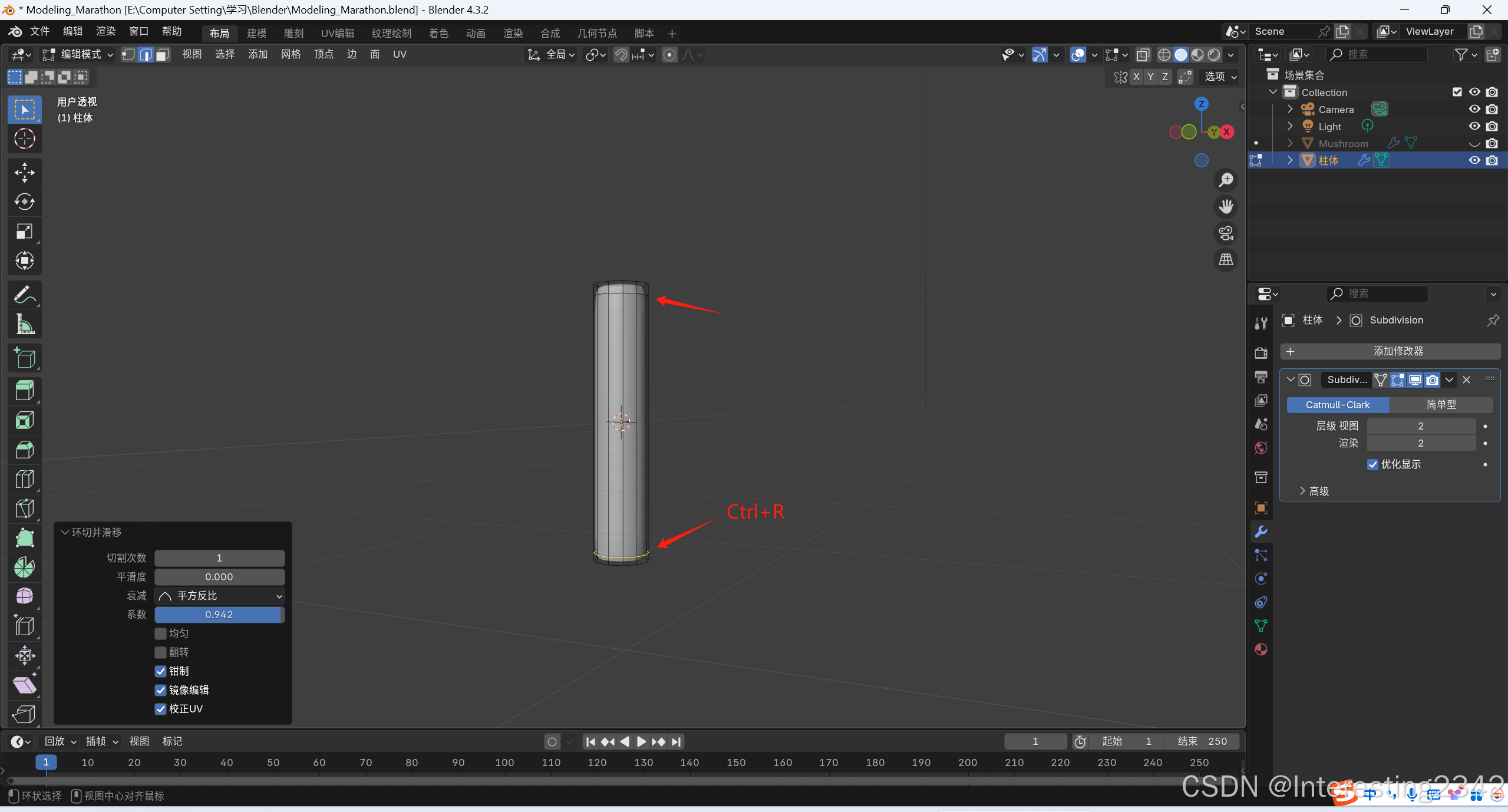Select the 简单型 subdivision type
Viewport: 1508px width, 812px height.
[x=1441, y=405]
